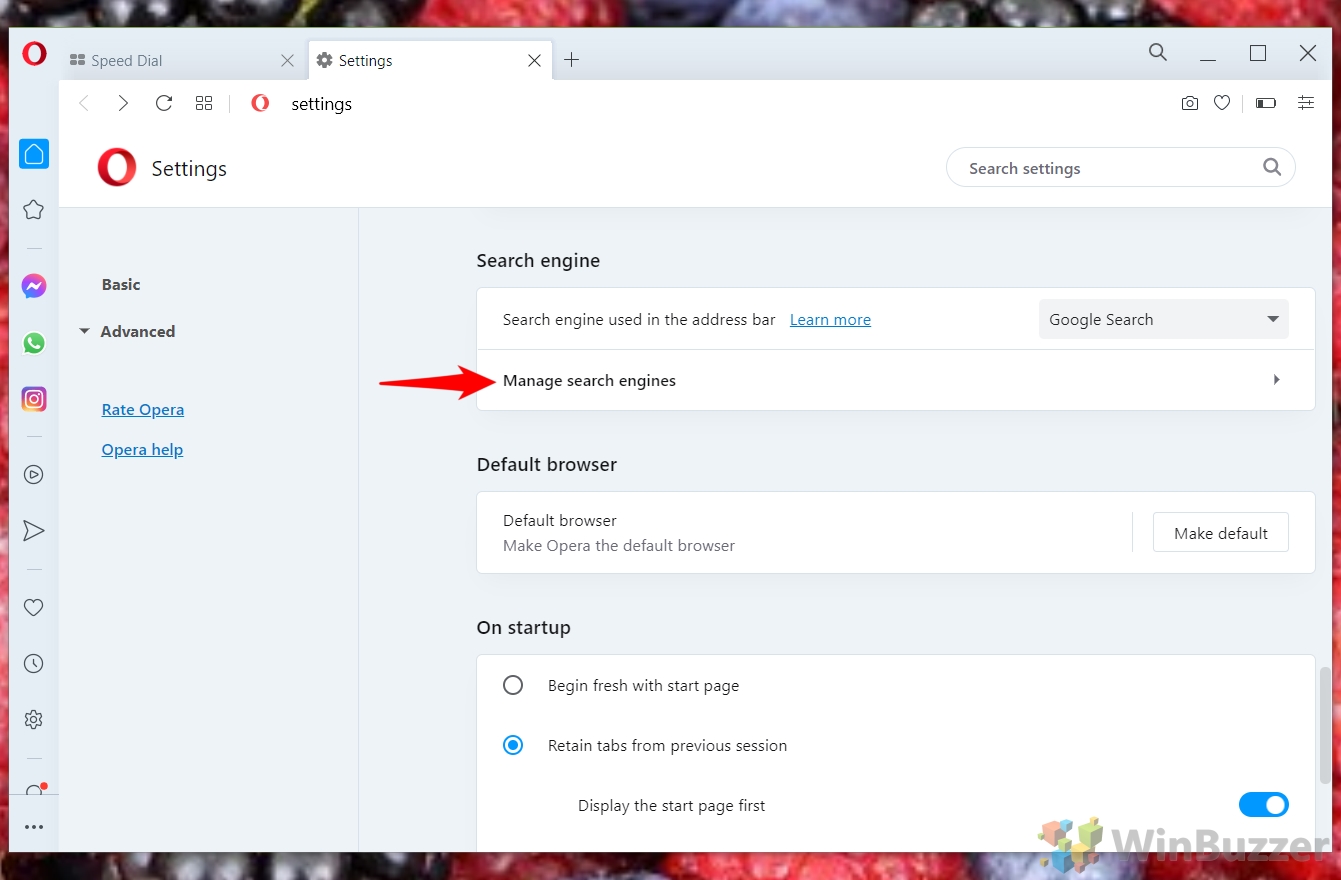The image size is (1341, 880).
Task: Open Instagram in the sidebar
Action: click(x=34, y=399)
